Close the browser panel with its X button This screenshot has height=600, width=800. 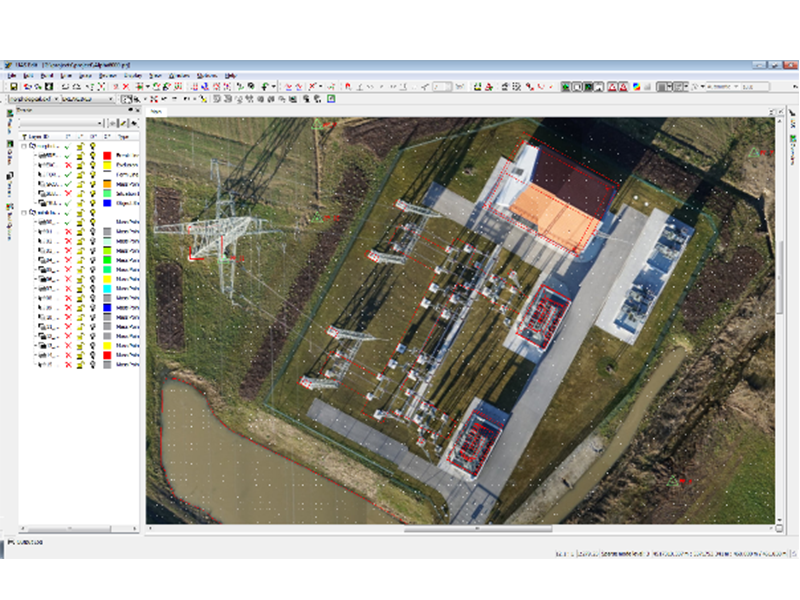138,110
